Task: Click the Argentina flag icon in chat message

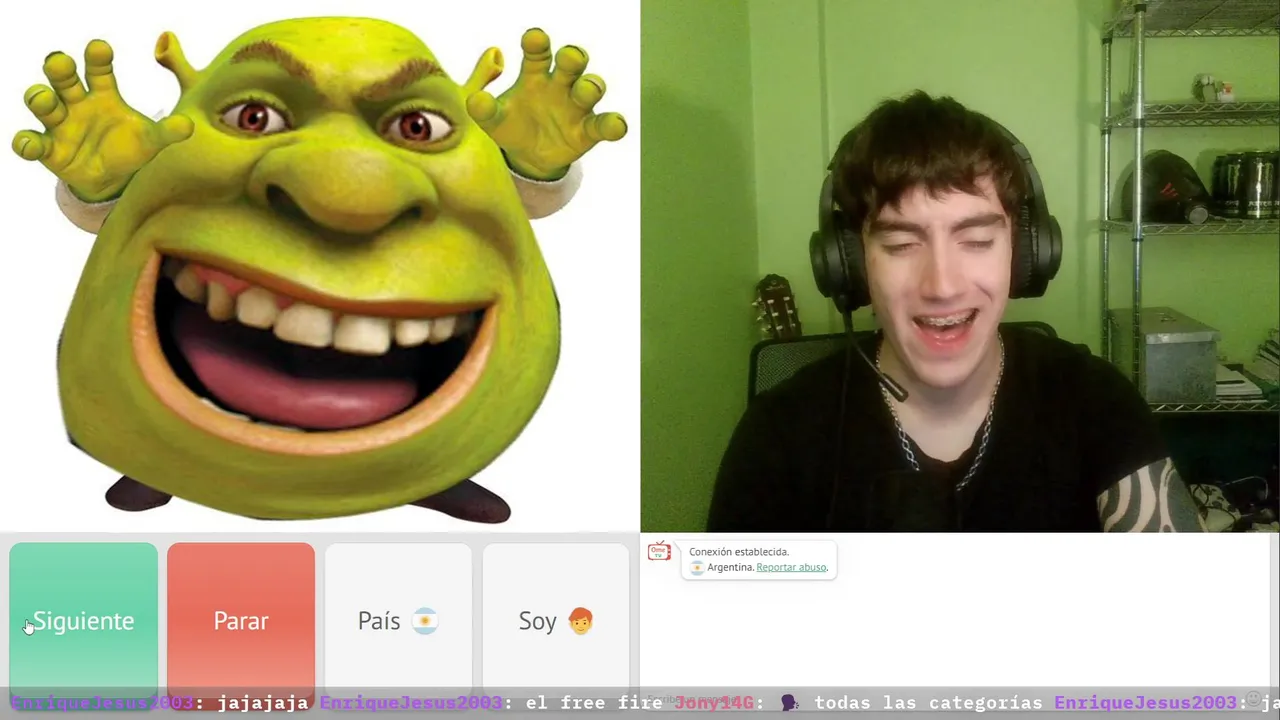Action: 697,567
